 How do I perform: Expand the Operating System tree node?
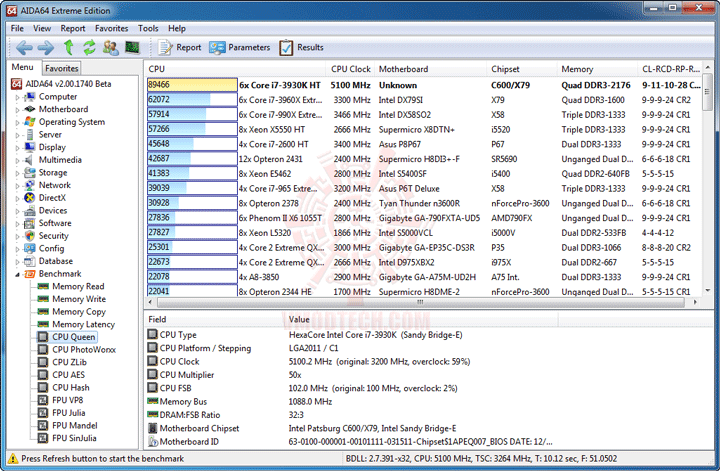17,123
